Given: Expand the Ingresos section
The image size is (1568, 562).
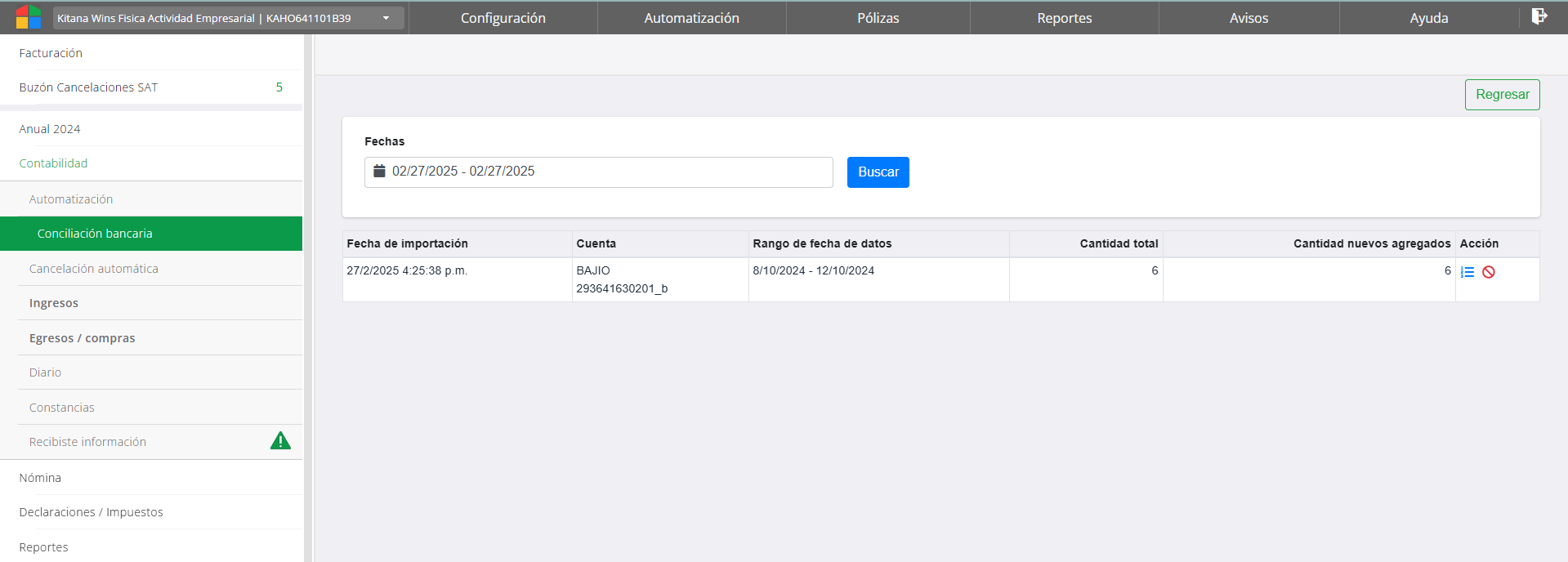Looking at the screenshot, I should point(54,303).
